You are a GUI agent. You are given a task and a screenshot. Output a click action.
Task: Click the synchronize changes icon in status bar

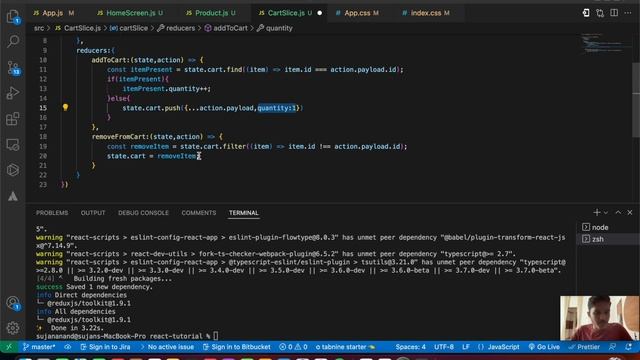pos(68,347)
